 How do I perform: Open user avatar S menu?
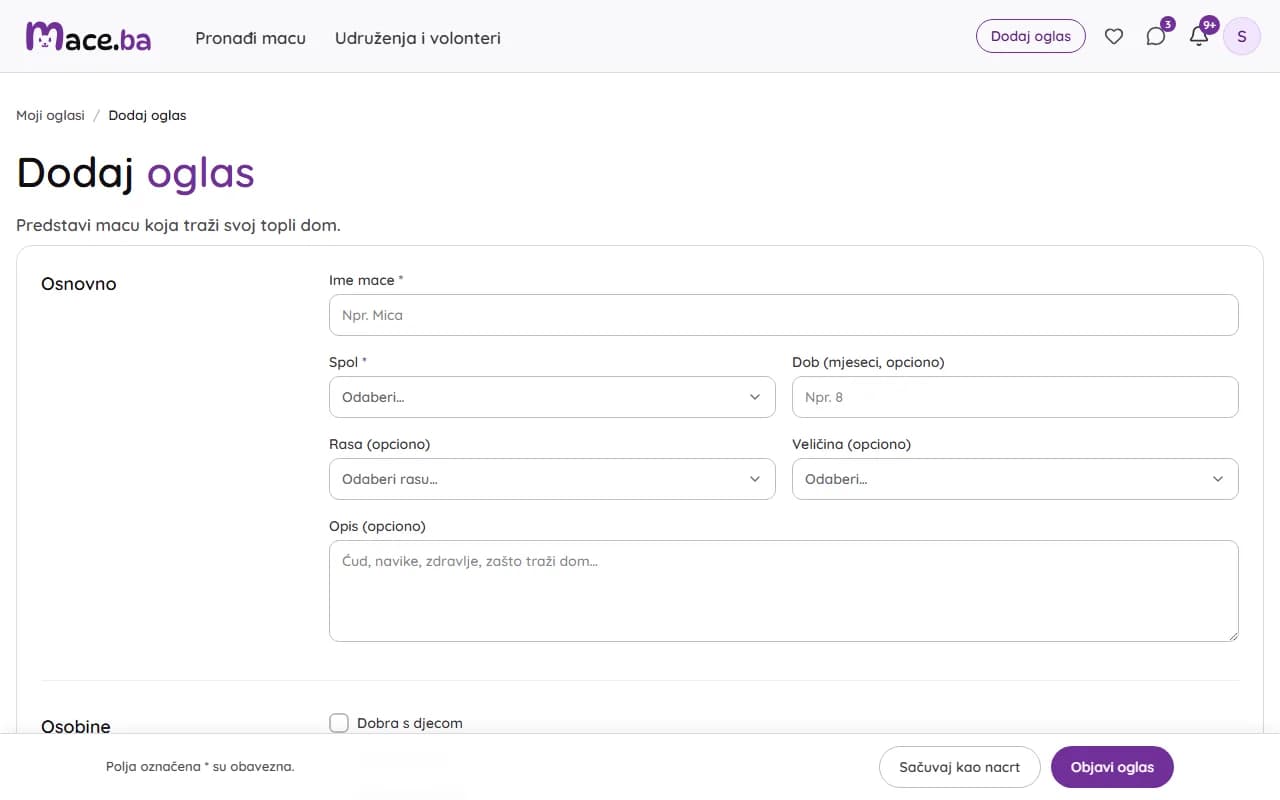coord(1242,37)
